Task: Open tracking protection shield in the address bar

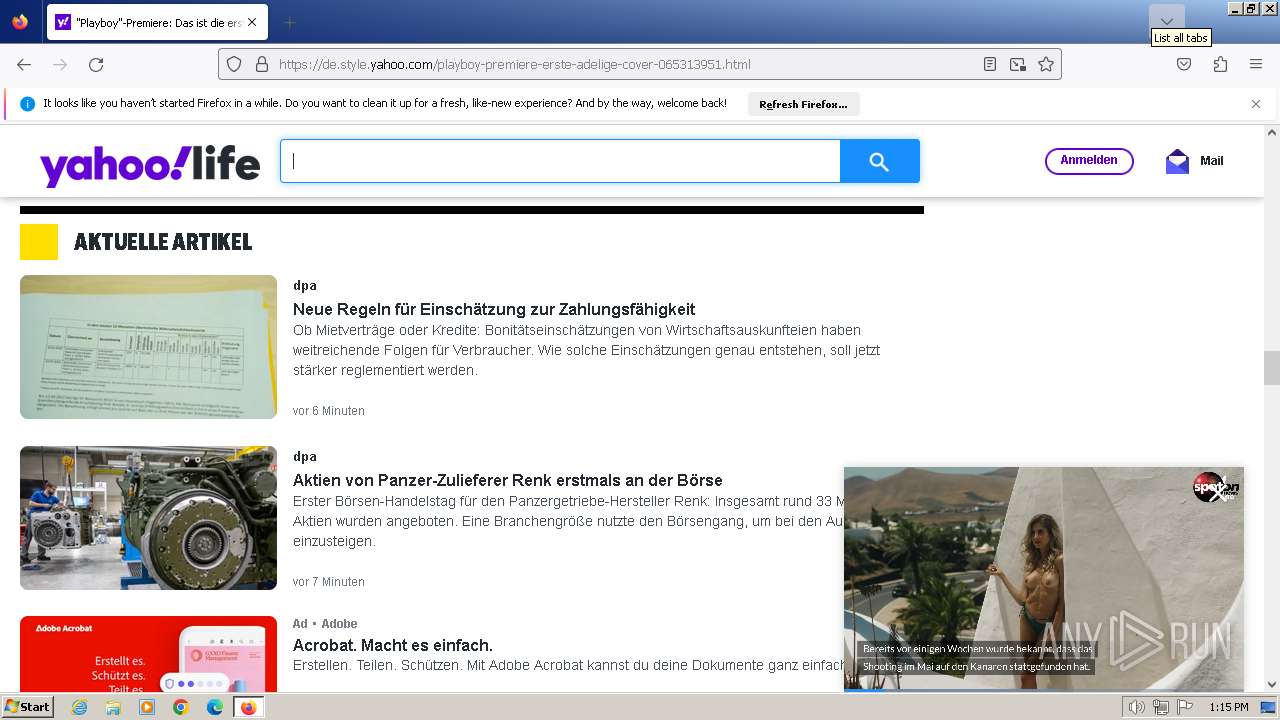Action: pos(234,64)
